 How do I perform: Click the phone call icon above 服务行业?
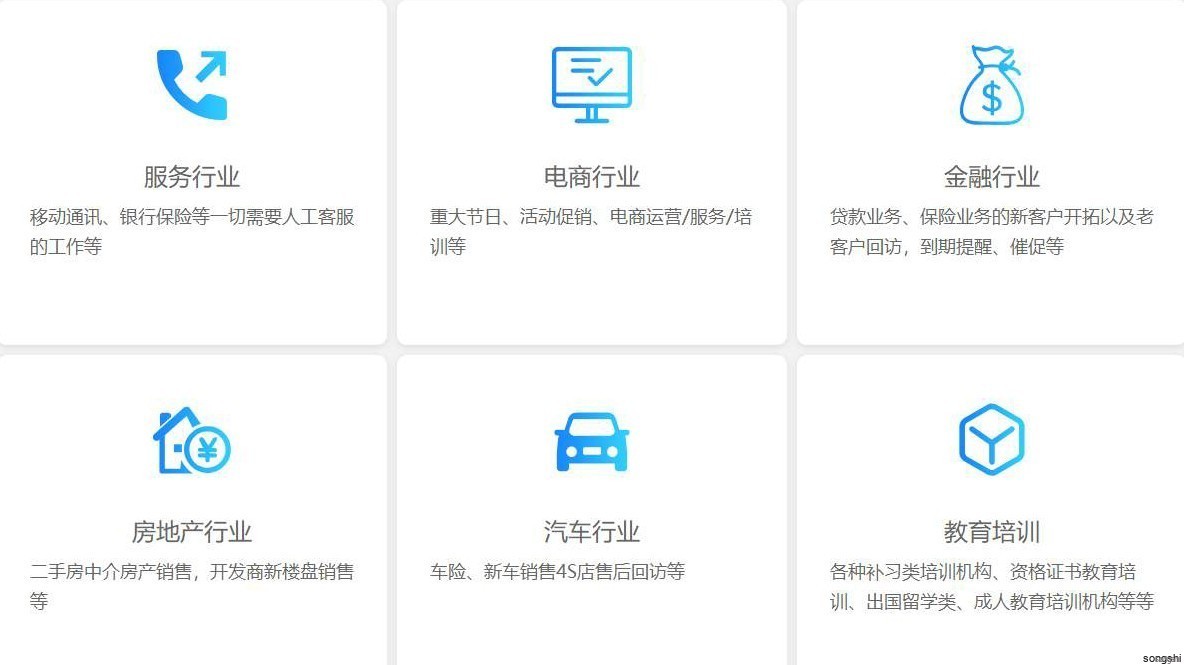tap(192, 85)
